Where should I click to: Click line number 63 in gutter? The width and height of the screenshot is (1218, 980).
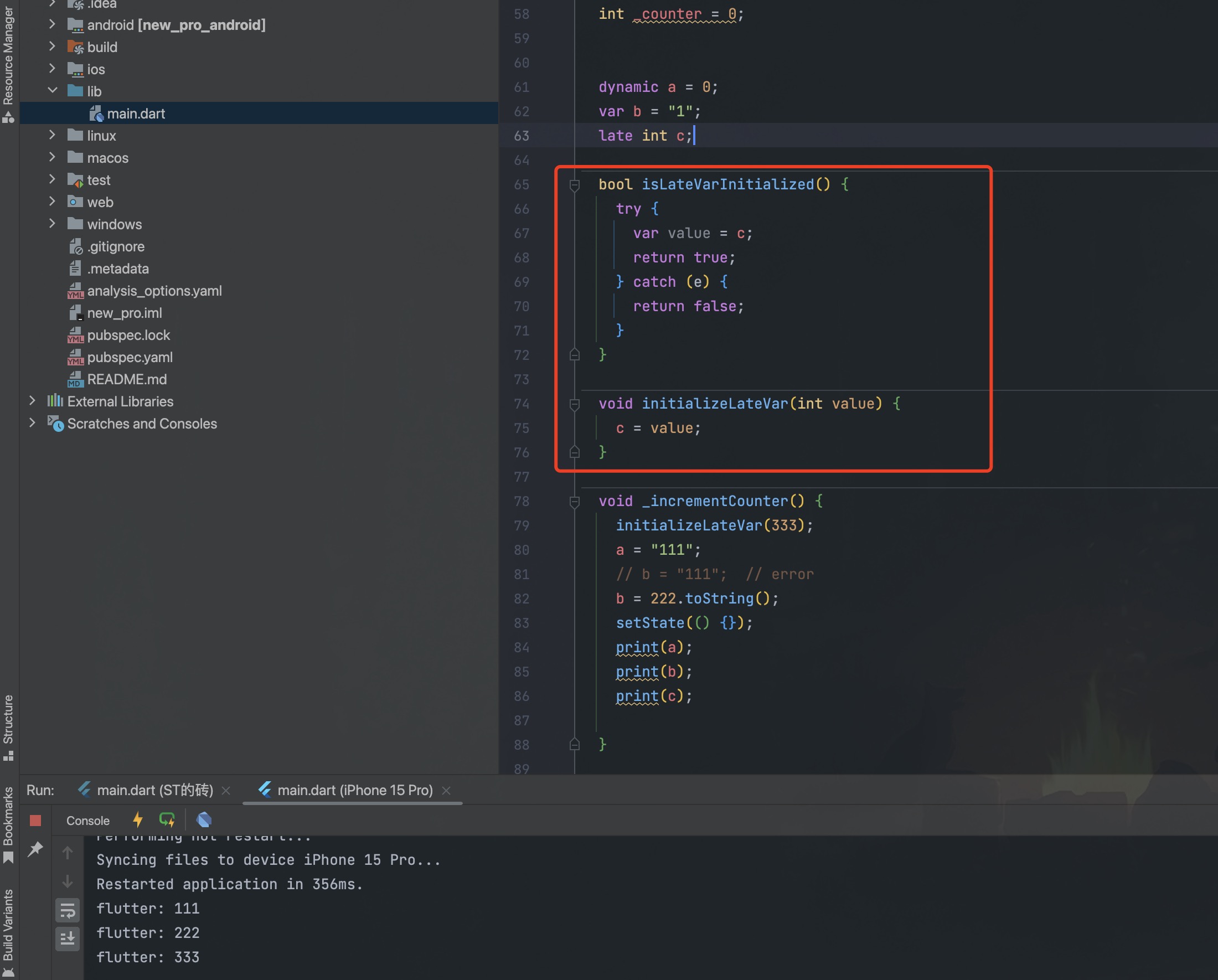tap(522, 136)
